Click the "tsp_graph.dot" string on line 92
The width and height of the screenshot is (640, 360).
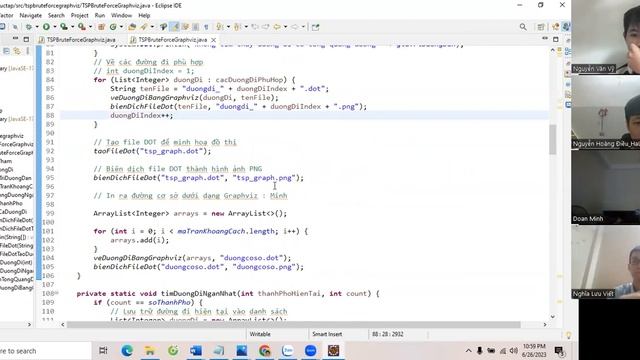click(172, 151)
